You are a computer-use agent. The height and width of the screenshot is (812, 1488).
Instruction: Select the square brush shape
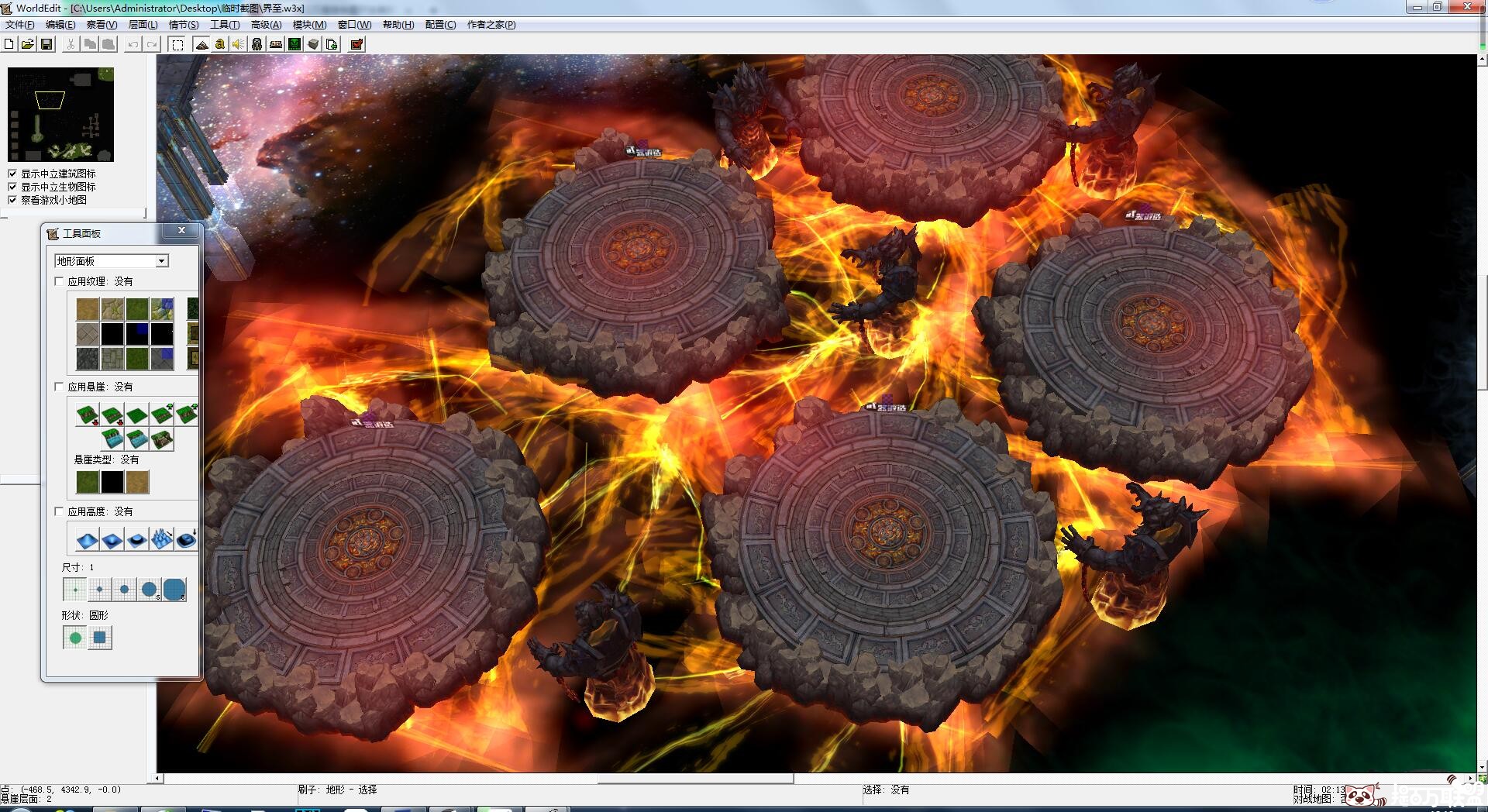100,638
